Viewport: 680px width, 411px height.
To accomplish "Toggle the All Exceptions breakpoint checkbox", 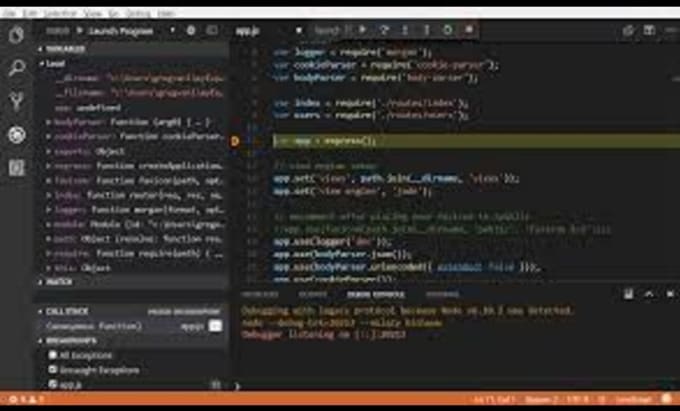I will coord(52,355).
